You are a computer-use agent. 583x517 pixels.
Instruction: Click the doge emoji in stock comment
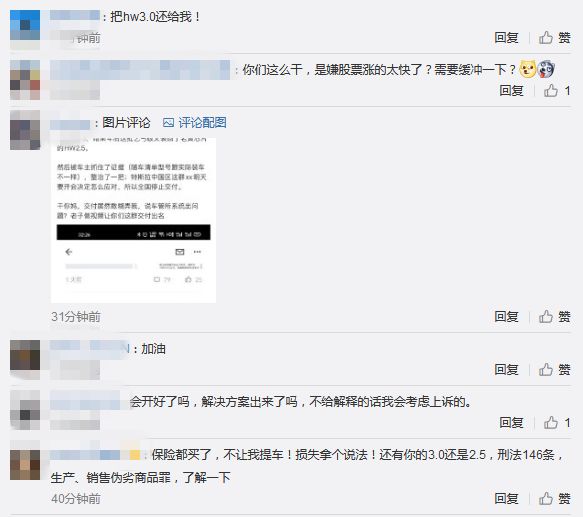[x=527, y=69]
